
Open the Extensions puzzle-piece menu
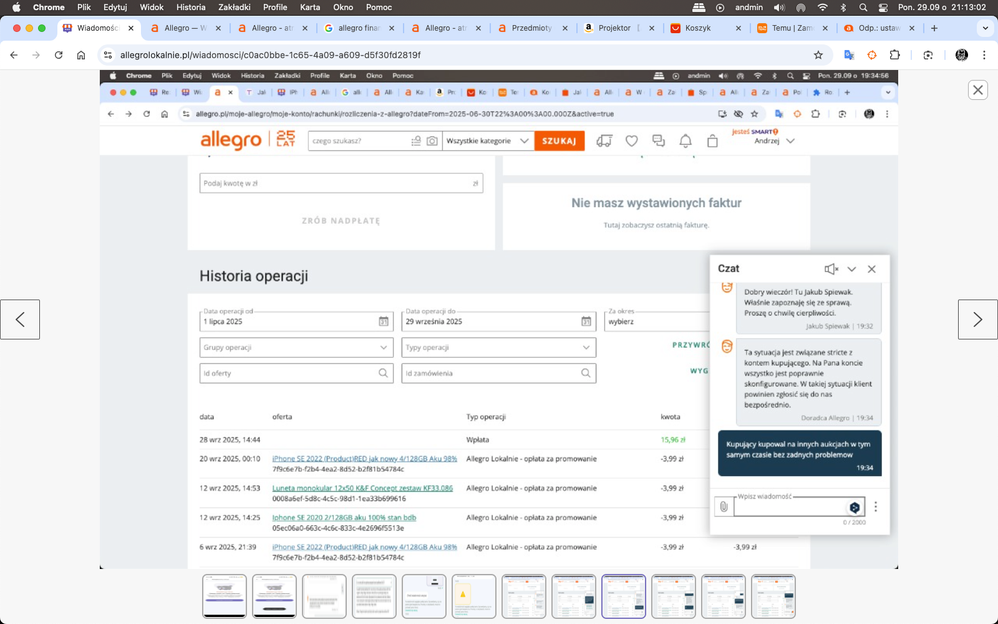pos(894,55)
